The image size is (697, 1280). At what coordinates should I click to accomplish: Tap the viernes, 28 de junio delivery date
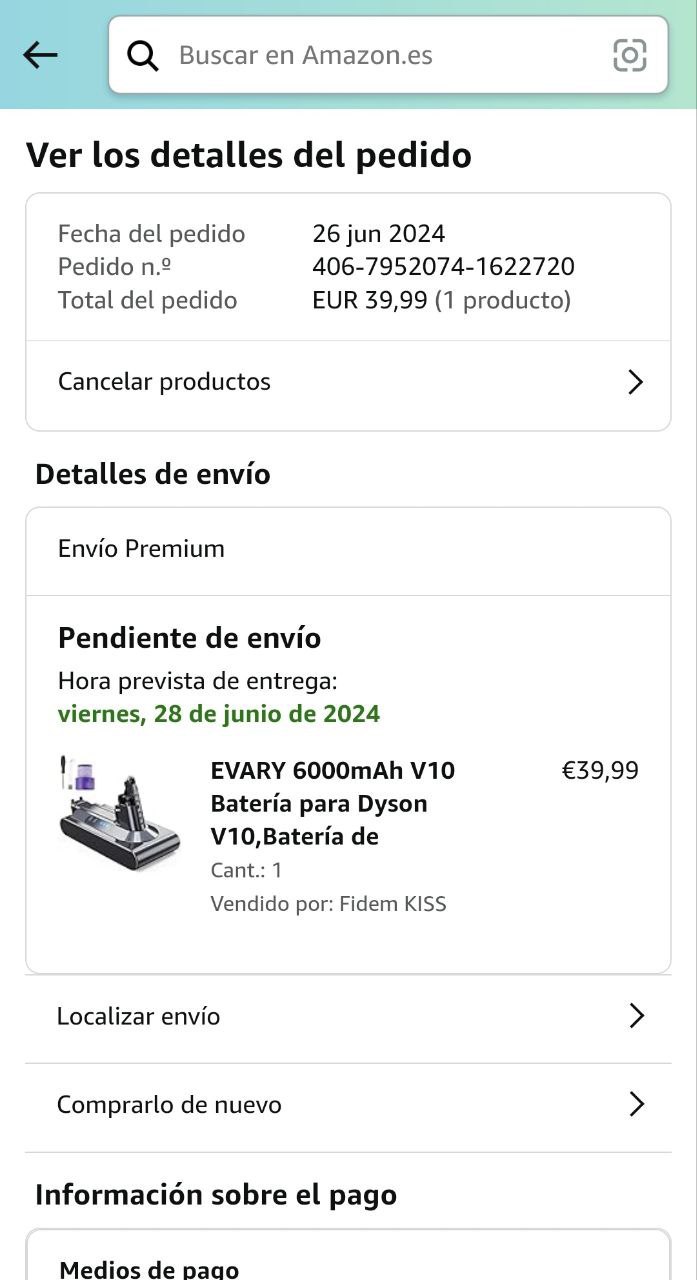(x=219, y=714)
